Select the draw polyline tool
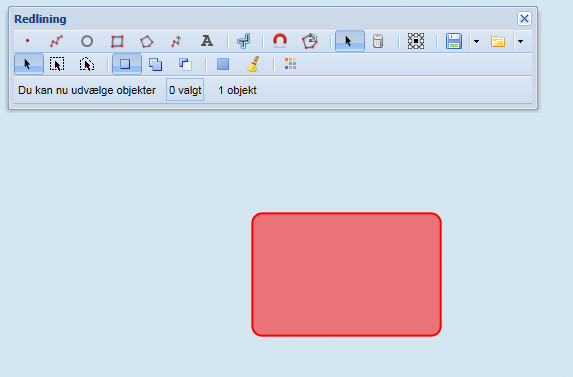The image size is (573, 377). [57, 41]
